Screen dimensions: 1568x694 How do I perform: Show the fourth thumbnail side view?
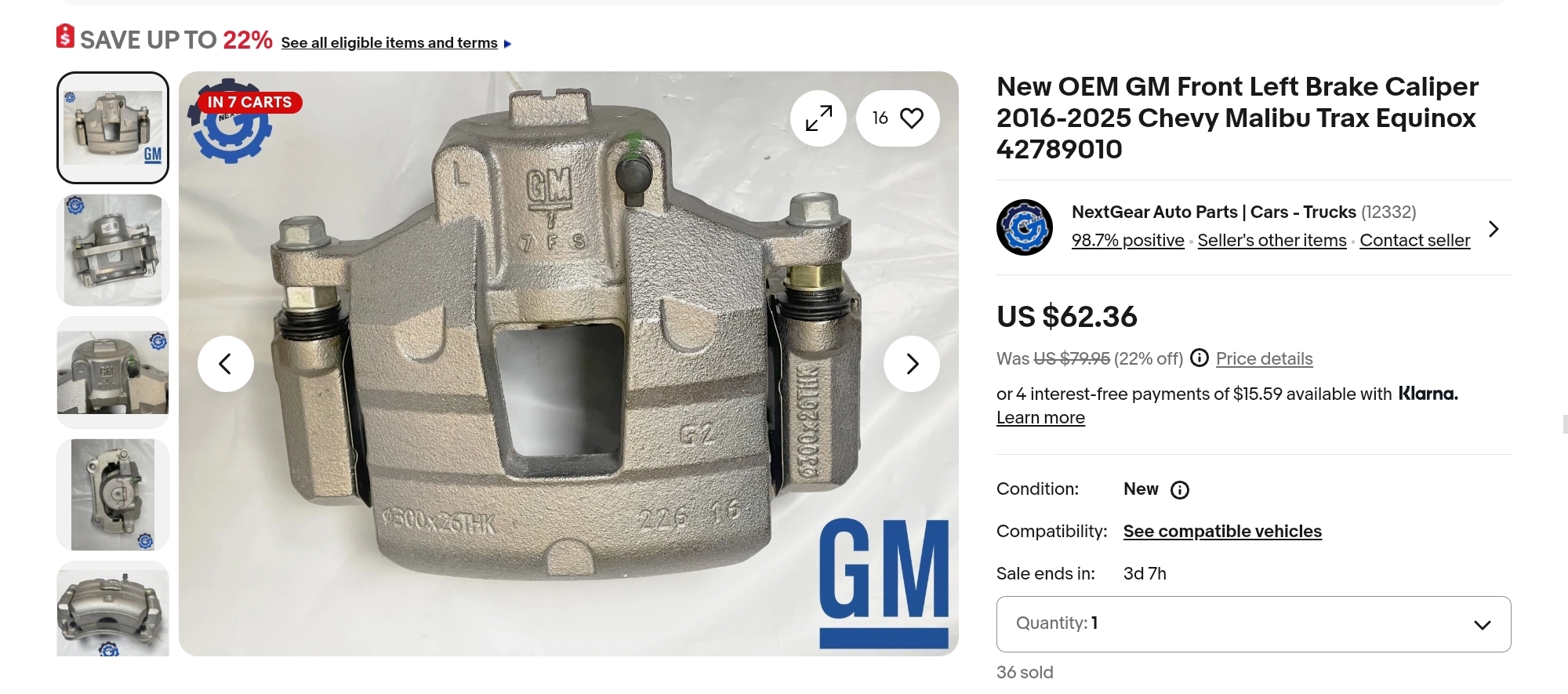(113, 495)
